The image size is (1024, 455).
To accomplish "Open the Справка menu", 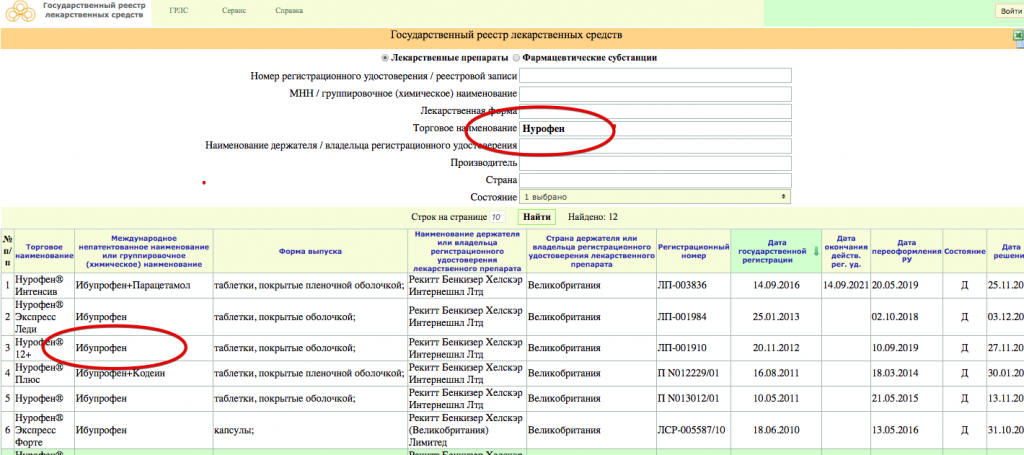I will tap(289, 11).
